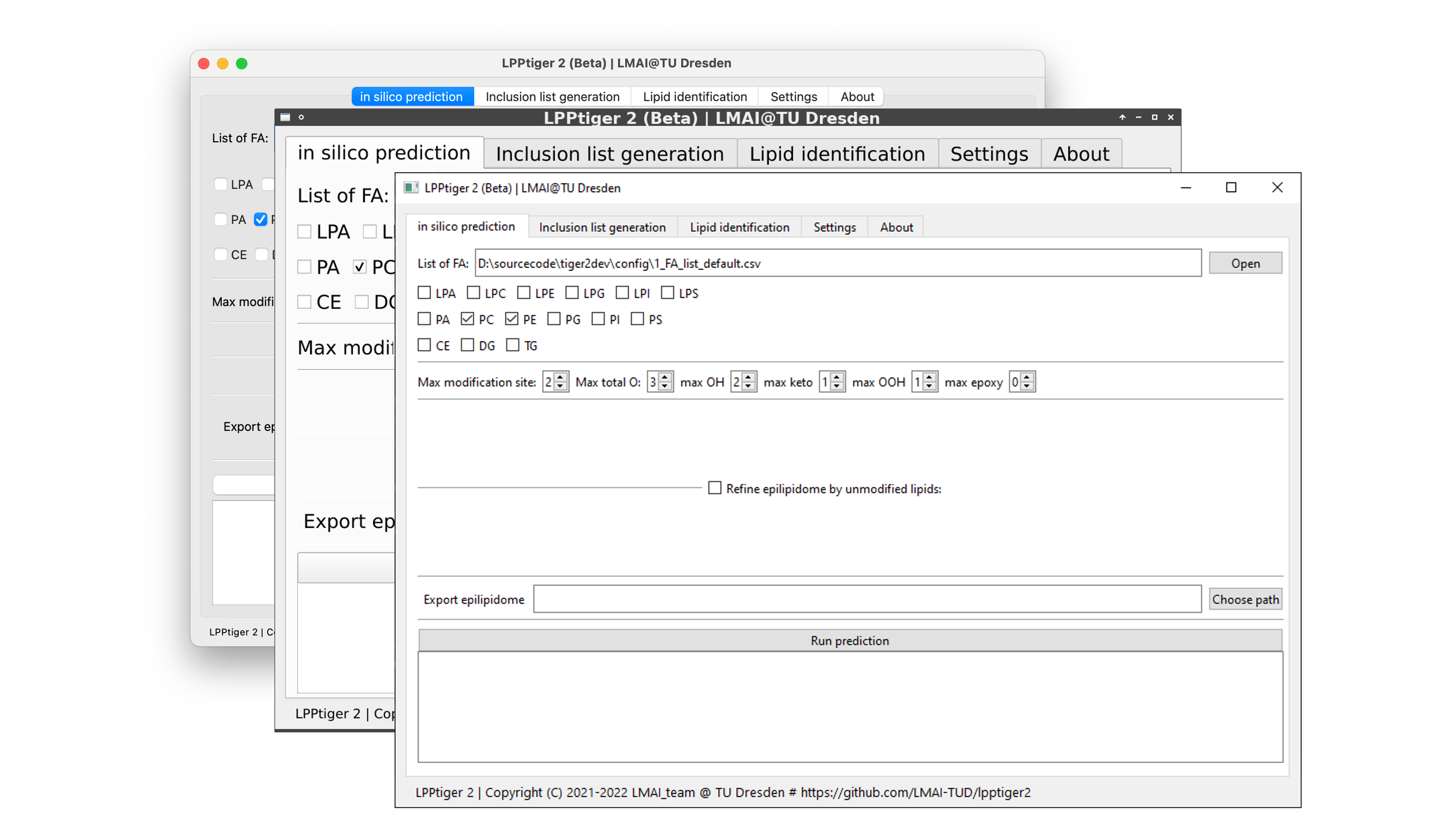Decrease Max total O with down arrow
The width and height of the screenshot is (1456, 819).
pyautogui.click(x=665, y=387)
